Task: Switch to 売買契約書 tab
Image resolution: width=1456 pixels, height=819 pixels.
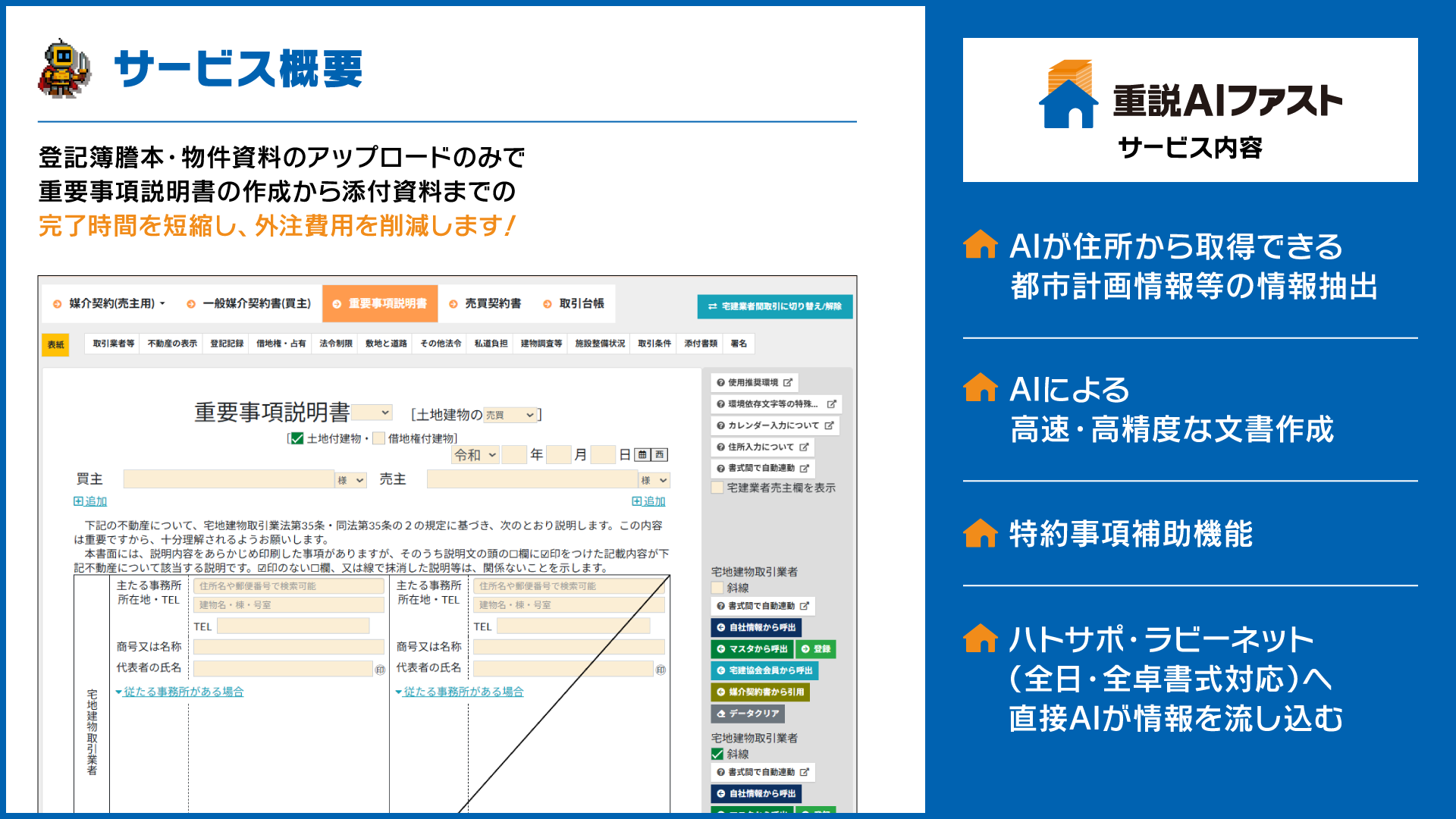Action: point(485,303)
